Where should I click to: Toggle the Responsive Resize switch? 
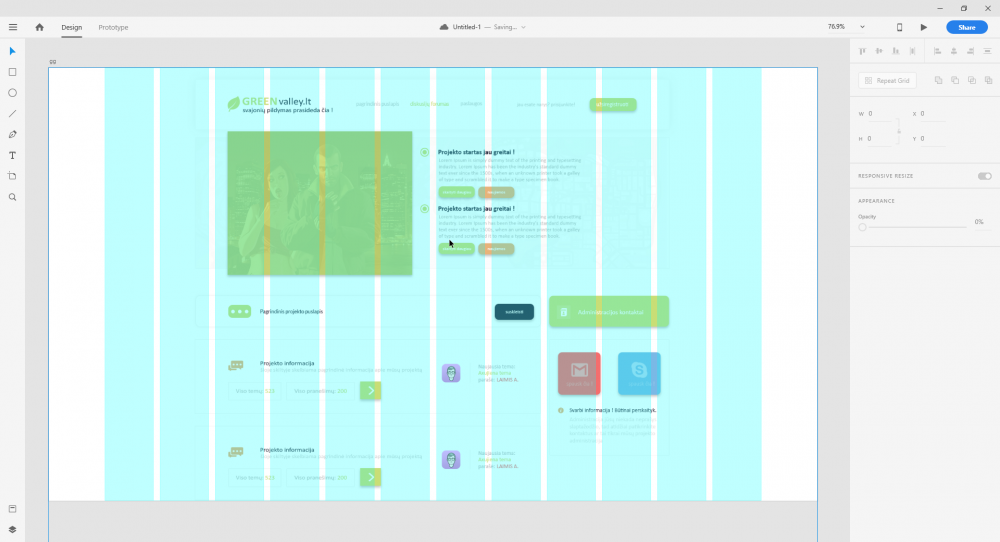984,176
